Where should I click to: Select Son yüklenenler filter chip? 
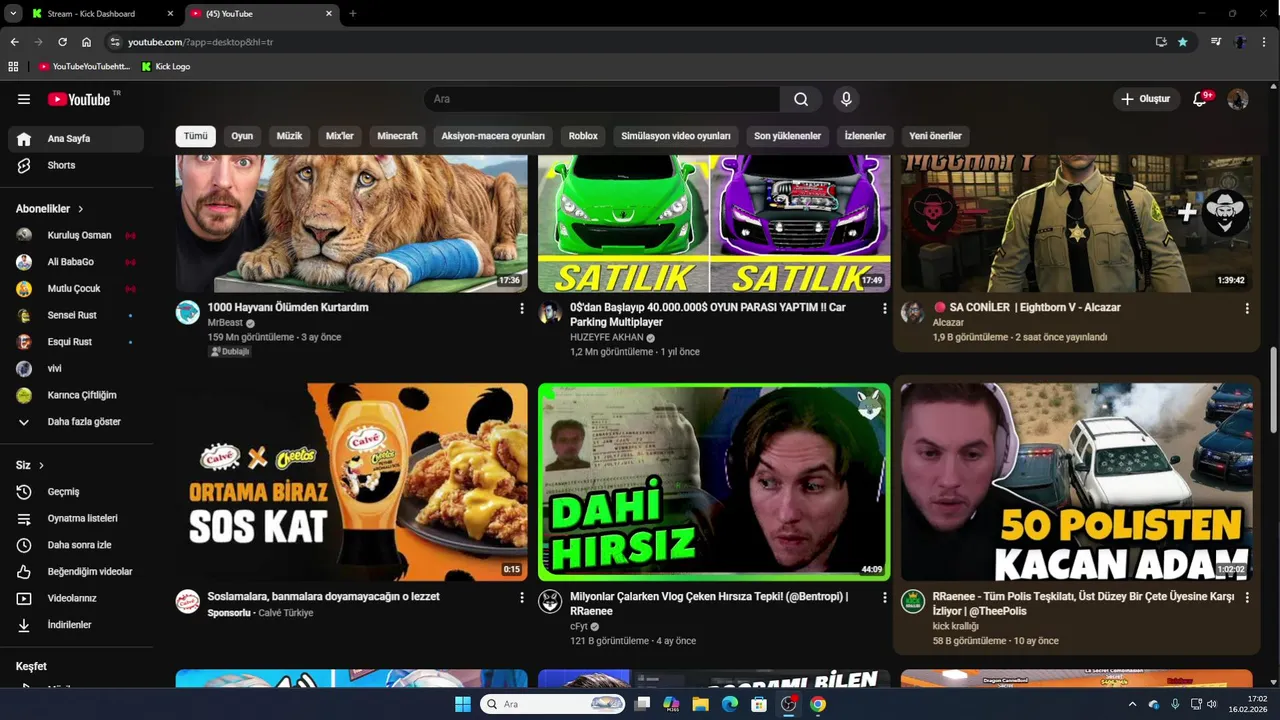(787, 136)
